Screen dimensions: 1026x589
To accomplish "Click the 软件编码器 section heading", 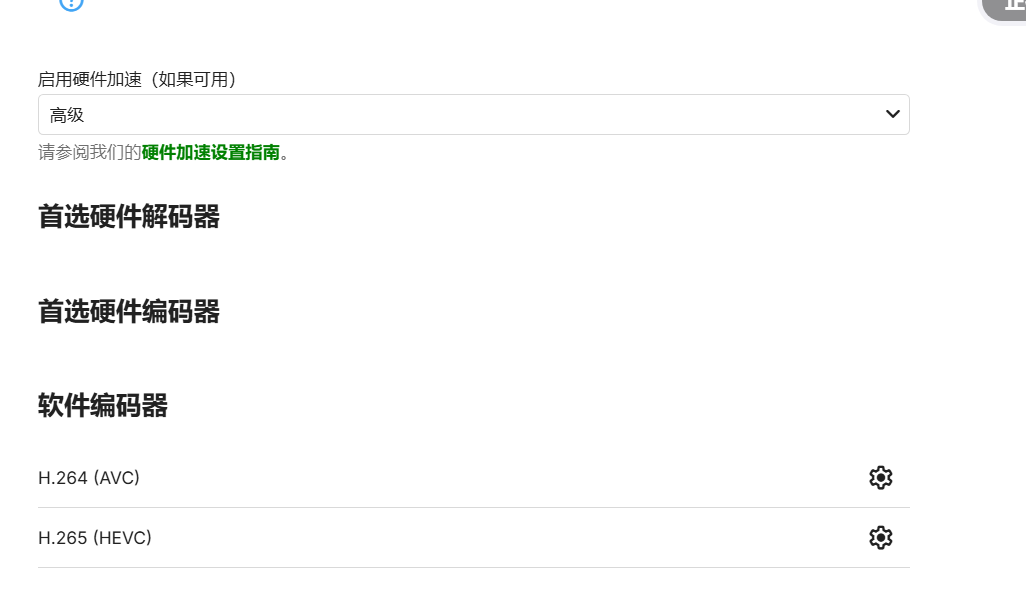I will click(103, 406).
